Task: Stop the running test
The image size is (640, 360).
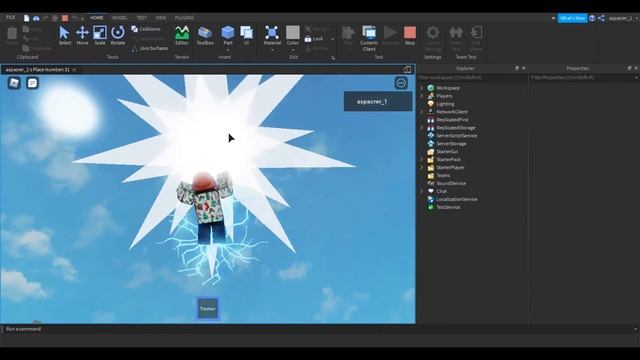Action: point(410,35)
